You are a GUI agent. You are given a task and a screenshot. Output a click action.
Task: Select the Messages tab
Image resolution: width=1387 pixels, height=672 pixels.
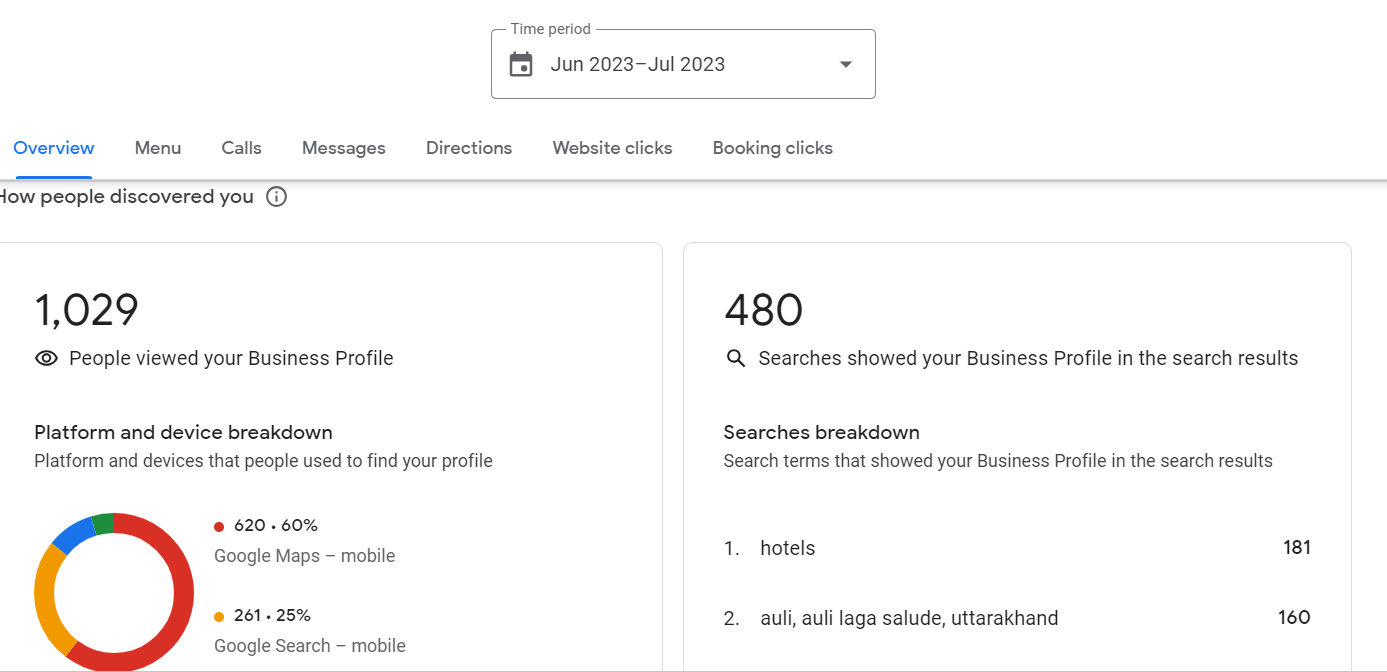[x=344, y=148]
